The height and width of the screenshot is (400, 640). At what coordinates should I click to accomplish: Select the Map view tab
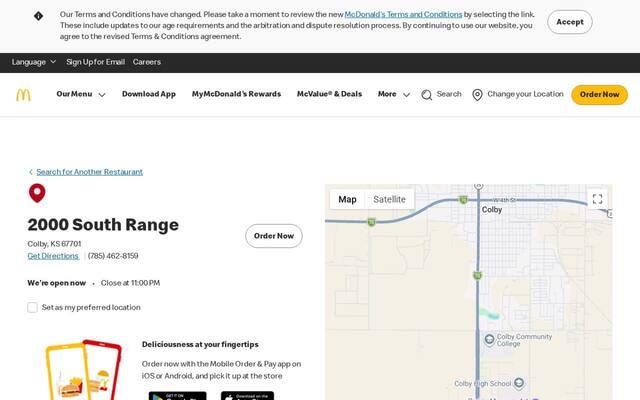coord(347,199)
